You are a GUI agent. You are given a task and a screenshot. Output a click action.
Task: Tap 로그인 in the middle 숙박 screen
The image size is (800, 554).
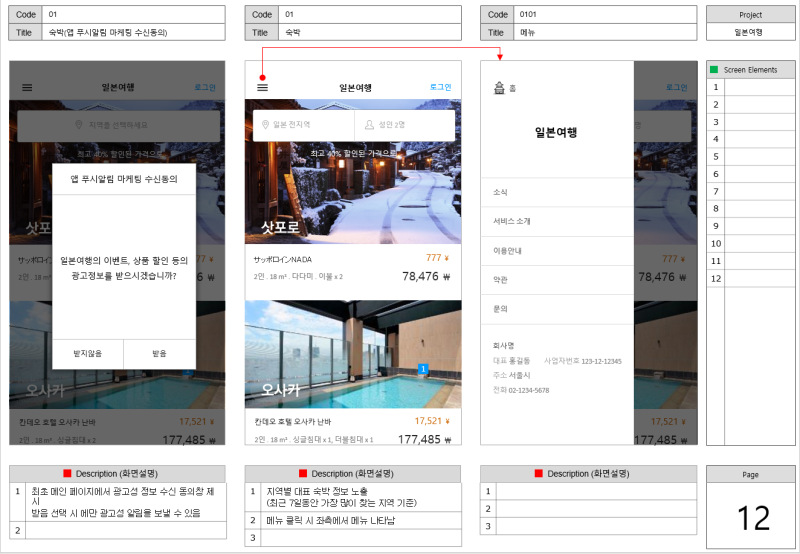441,87
